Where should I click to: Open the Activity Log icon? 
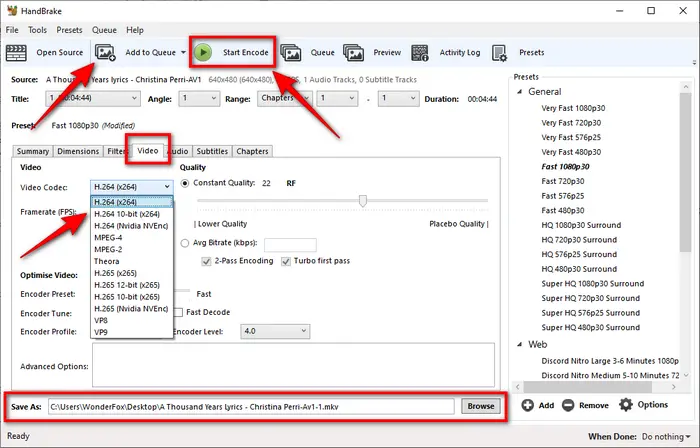point(421,52)
